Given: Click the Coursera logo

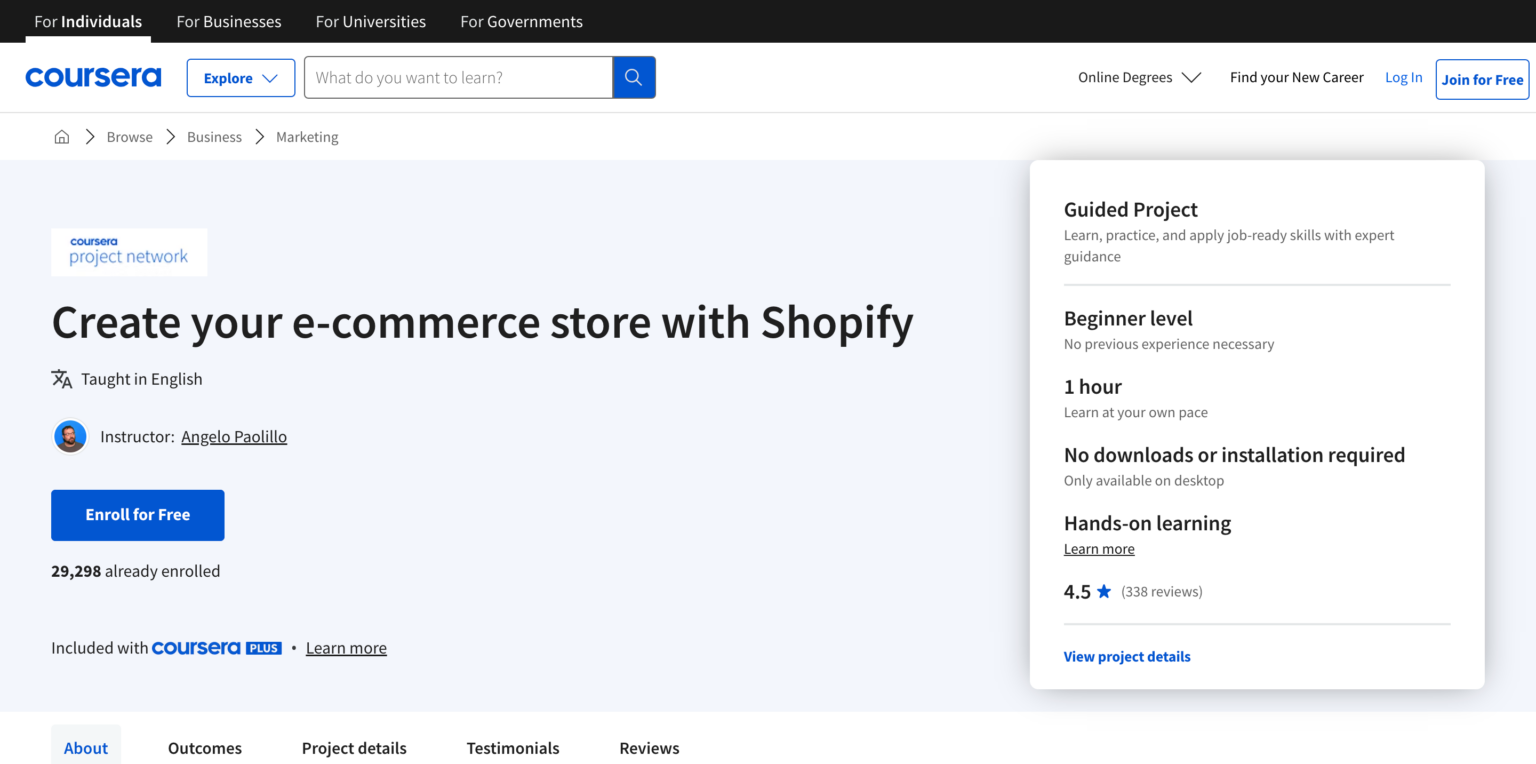Looking at the screenshot, I should click(93, 77).
